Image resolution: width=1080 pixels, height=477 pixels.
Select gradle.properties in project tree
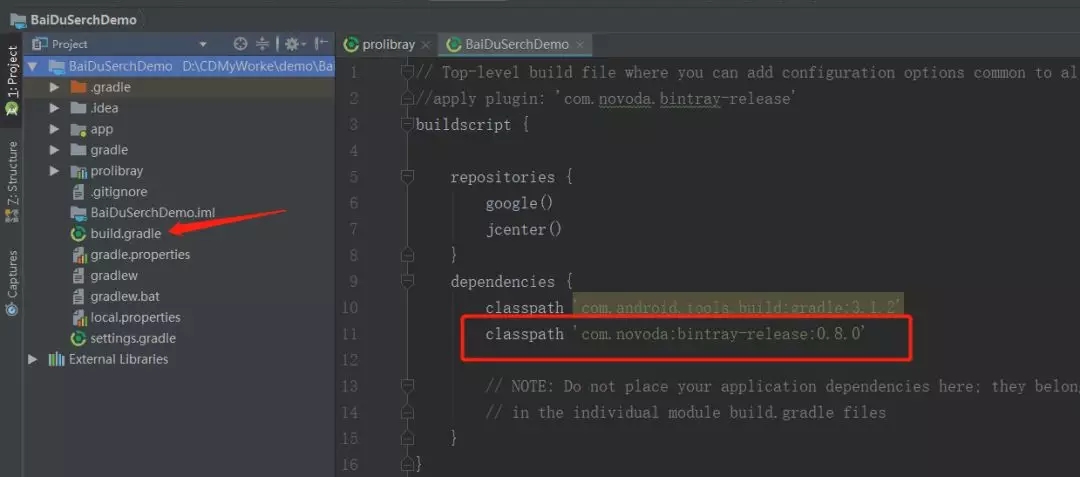tap(140, 255)
